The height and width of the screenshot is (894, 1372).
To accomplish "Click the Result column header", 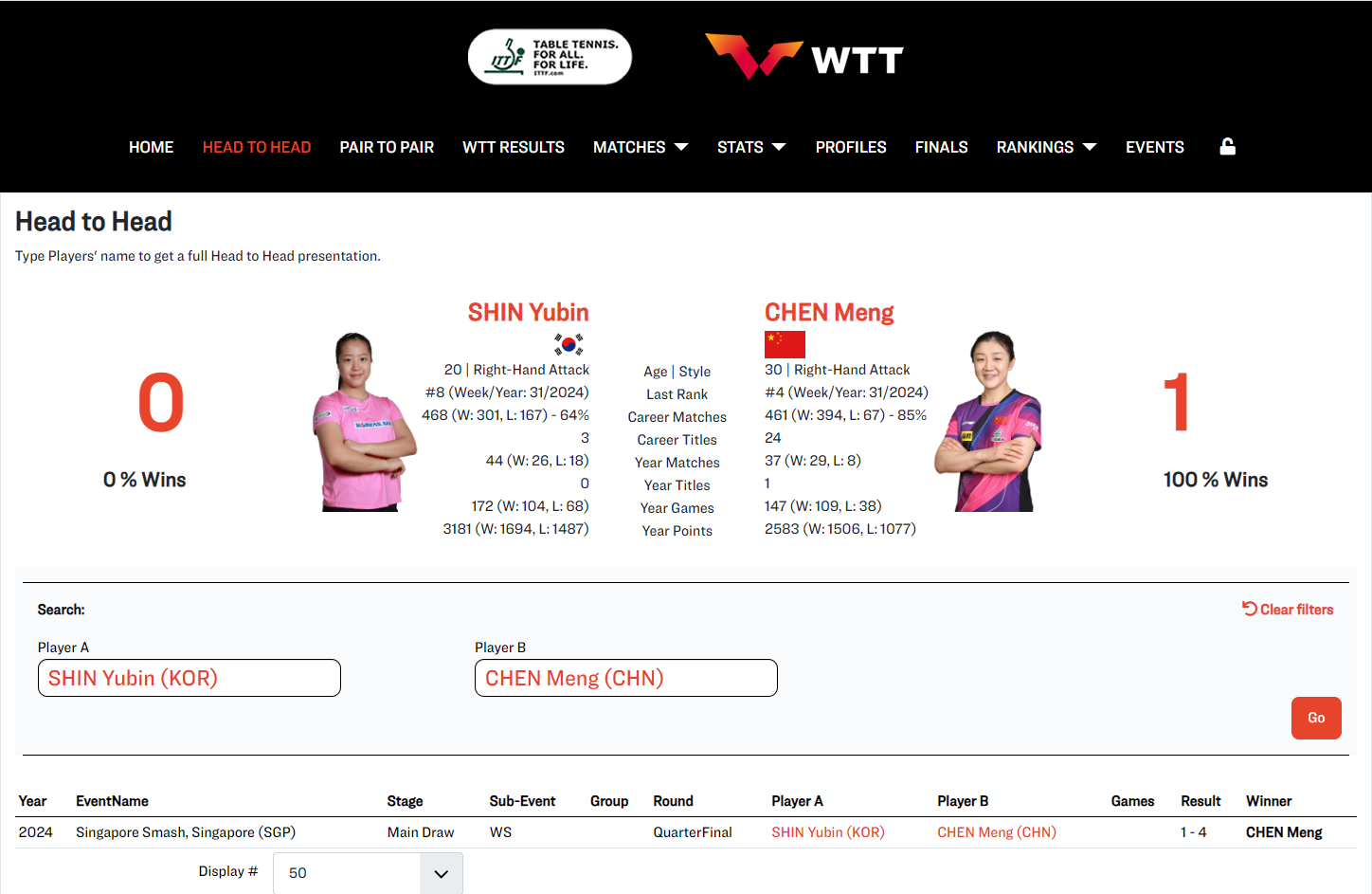I will (1200, 801).
